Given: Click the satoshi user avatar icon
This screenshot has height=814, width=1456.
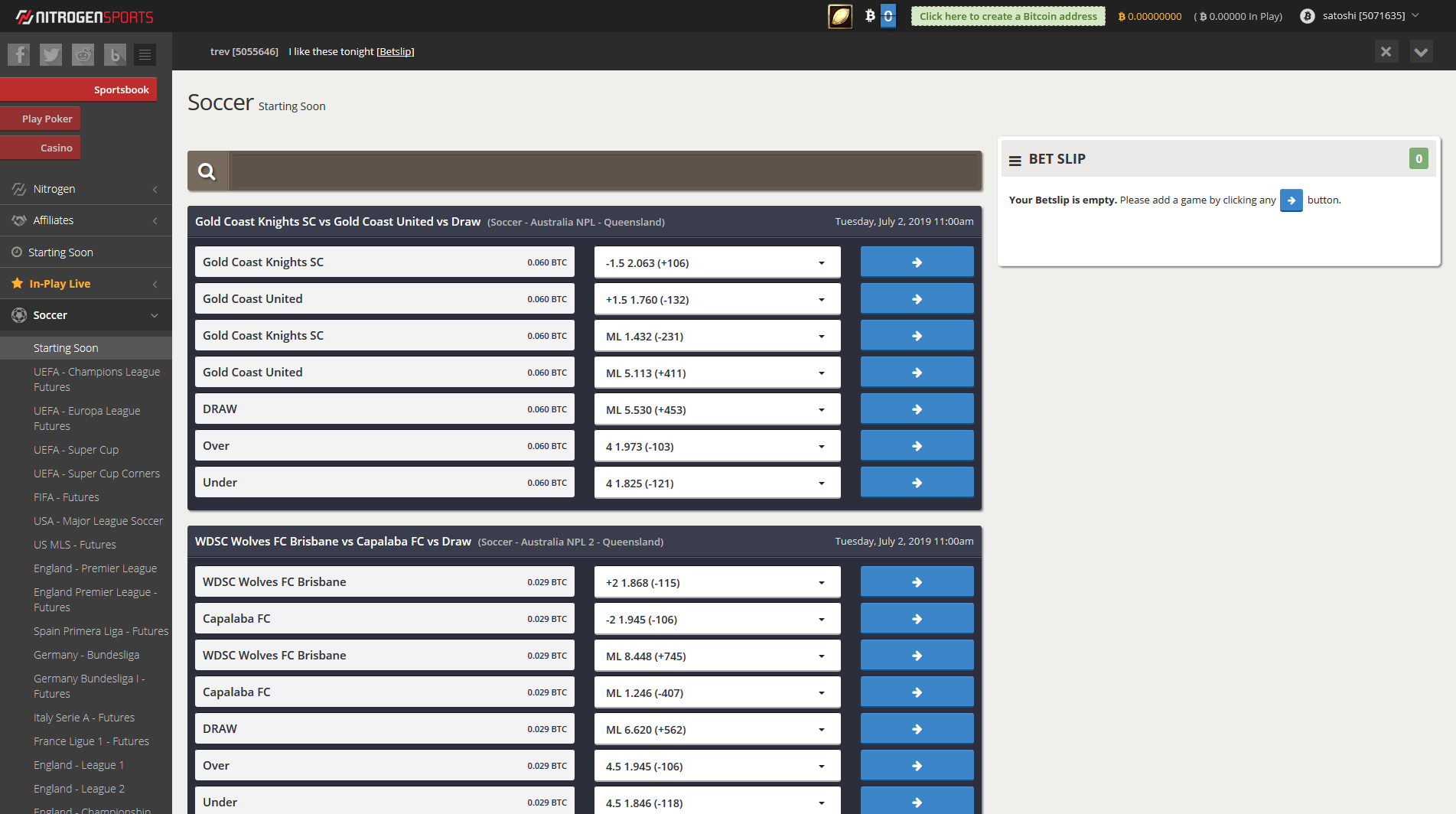Looking at the screenshot, I should pos(1308,16).
